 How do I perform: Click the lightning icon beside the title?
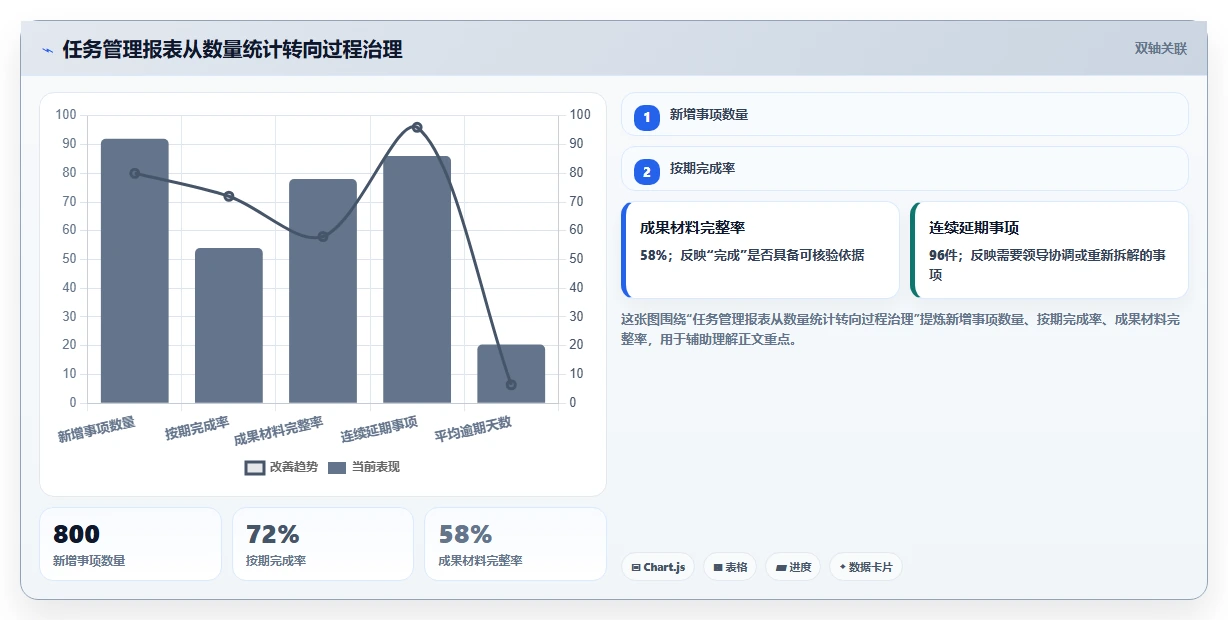(47, 50)
